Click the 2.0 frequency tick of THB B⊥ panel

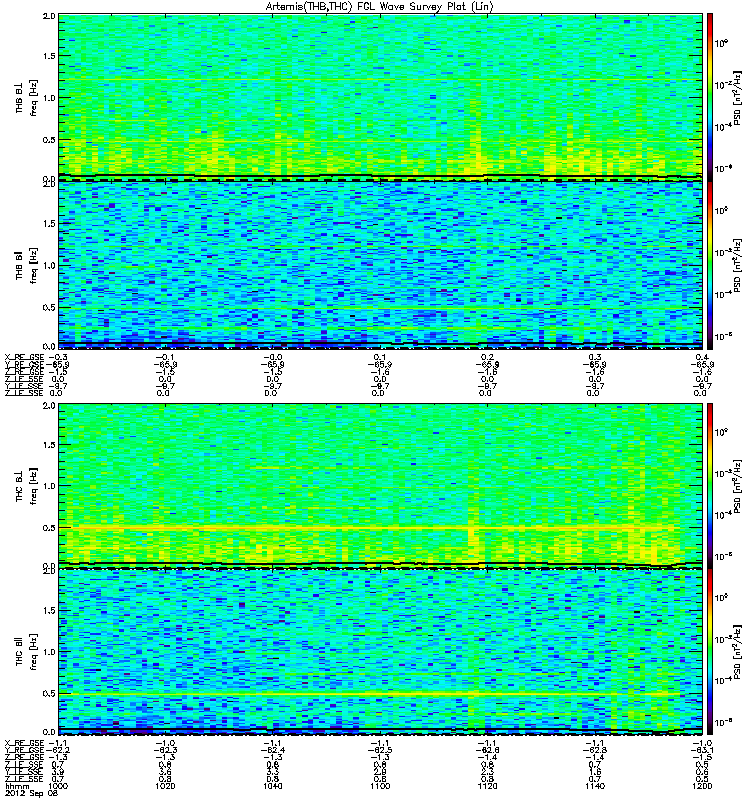(x=49, y=15)
